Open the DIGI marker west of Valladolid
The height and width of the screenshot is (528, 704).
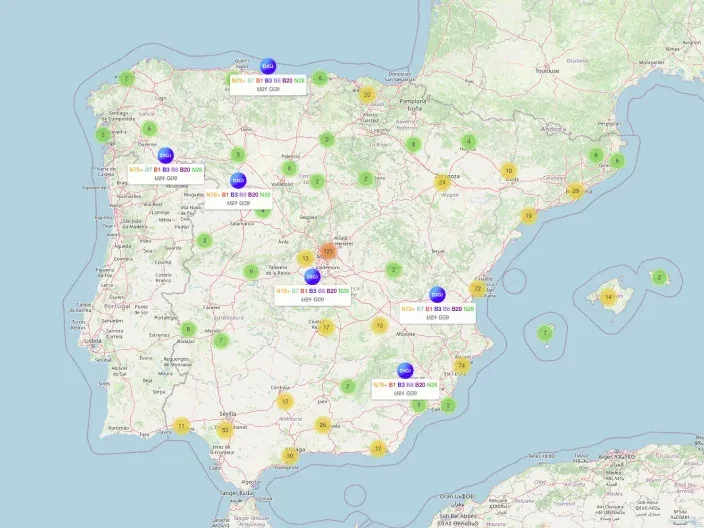click(x=238, y=180)
